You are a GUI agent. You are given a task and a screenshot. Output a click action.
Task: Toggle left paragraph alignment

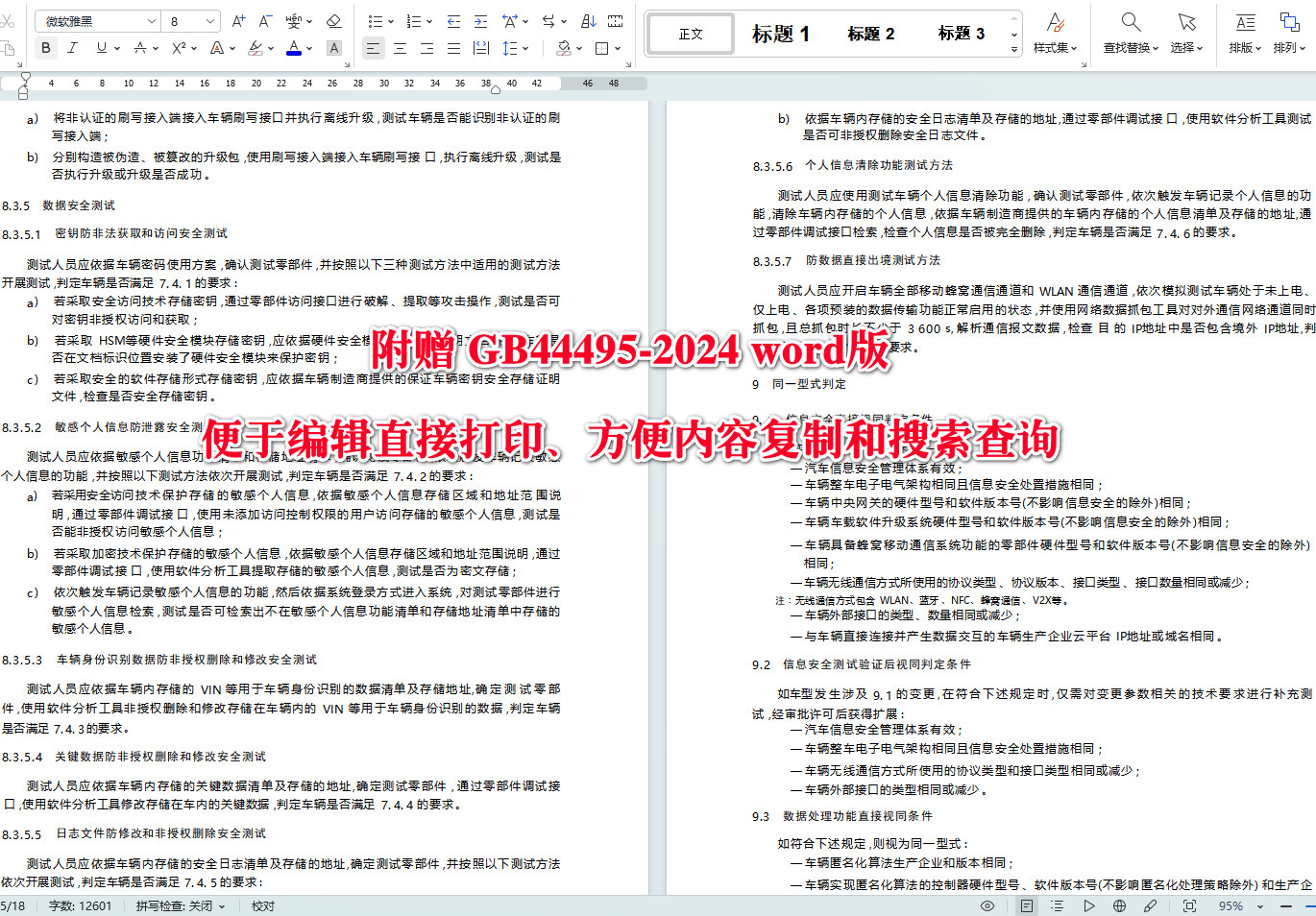[373, 47]
